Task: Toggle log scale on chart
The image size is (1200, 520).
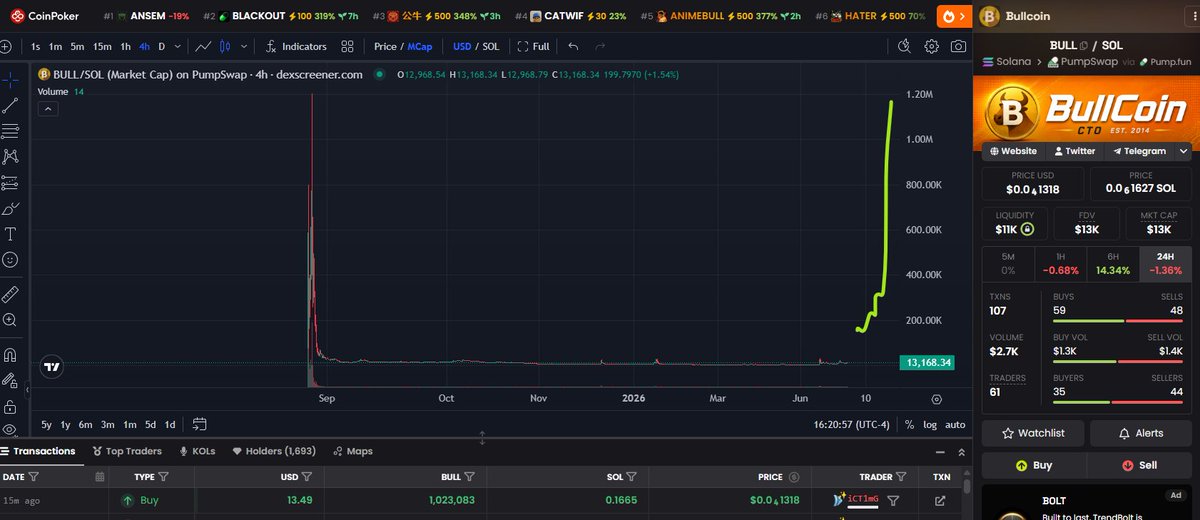Action: tap(930, 424)
